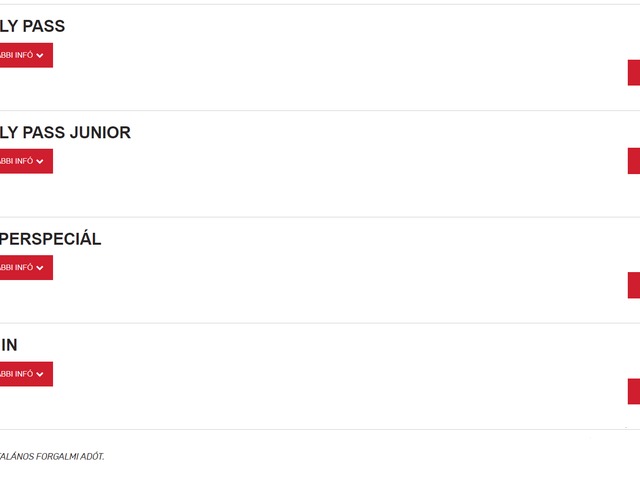Image resolution: width=640 pixels, height=480 pixels.
Task: Expand the info button under LY PASS JUNIOR
Action: pos(26,161)
